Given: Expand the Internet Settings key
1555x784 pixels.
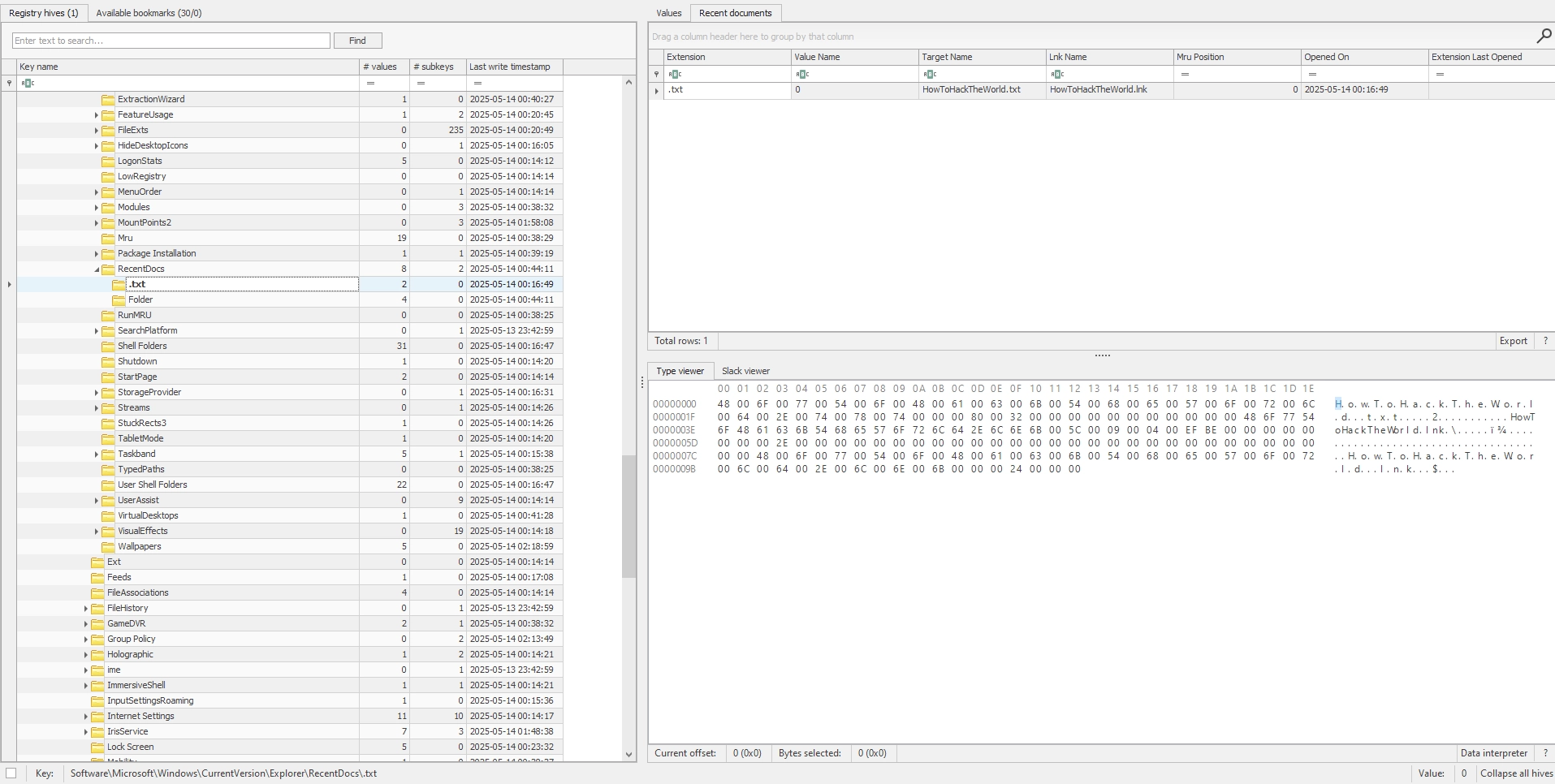Looking at the screenshot, I should click(86, 716).
